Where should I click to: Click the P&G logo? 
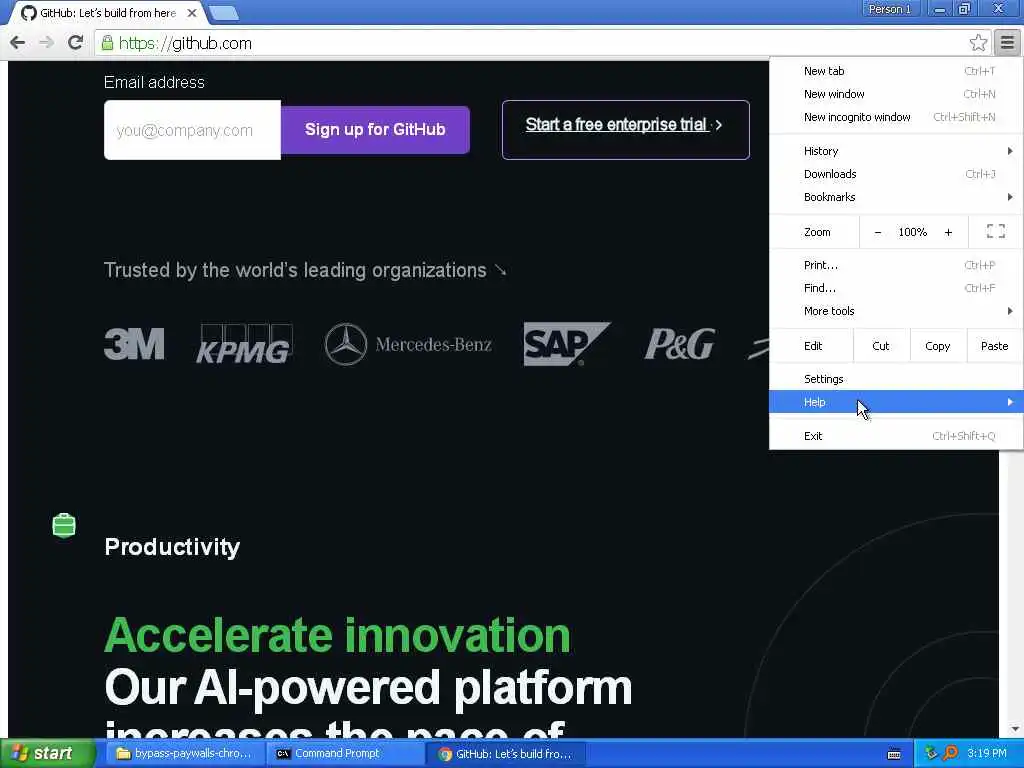pyautogui.click(x=680, y=344)
